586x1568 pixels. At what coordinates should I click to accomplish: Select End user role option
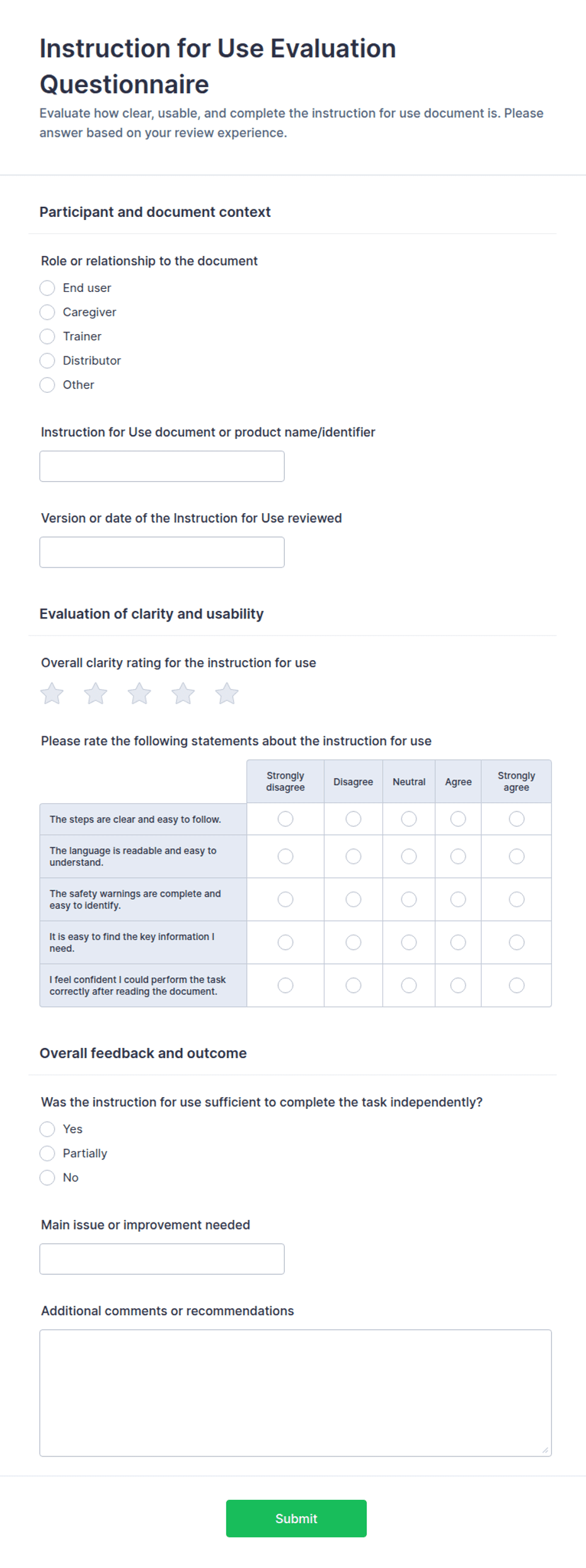tap(47, 288)
